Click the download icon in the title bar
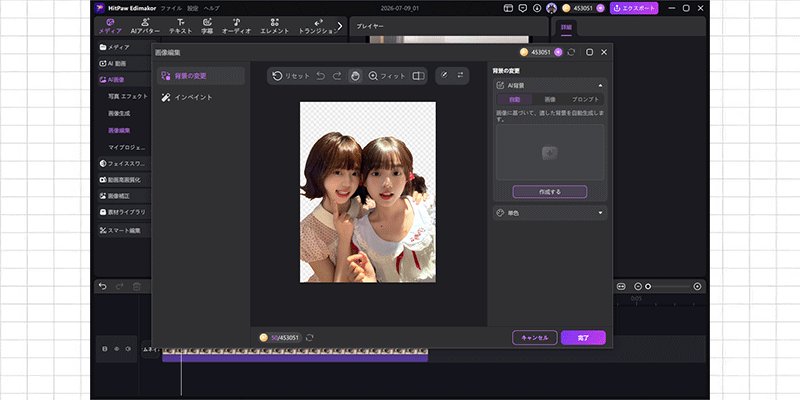This screenshot has height=400, width=800. click(537, 8)
